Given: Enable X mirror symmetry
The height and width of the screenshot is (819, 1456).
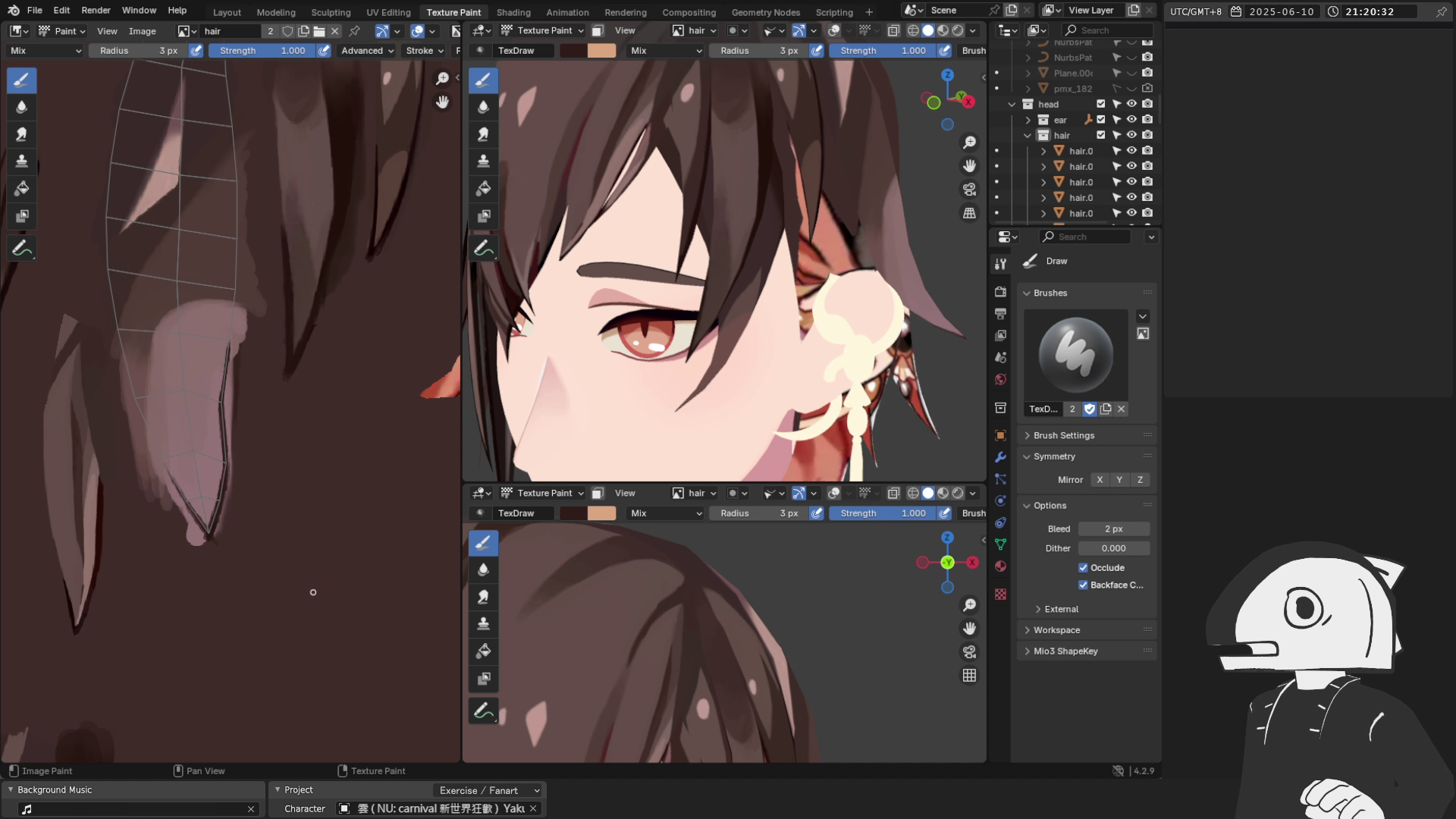Looking at the screenshot, I should pos(1100,480).
